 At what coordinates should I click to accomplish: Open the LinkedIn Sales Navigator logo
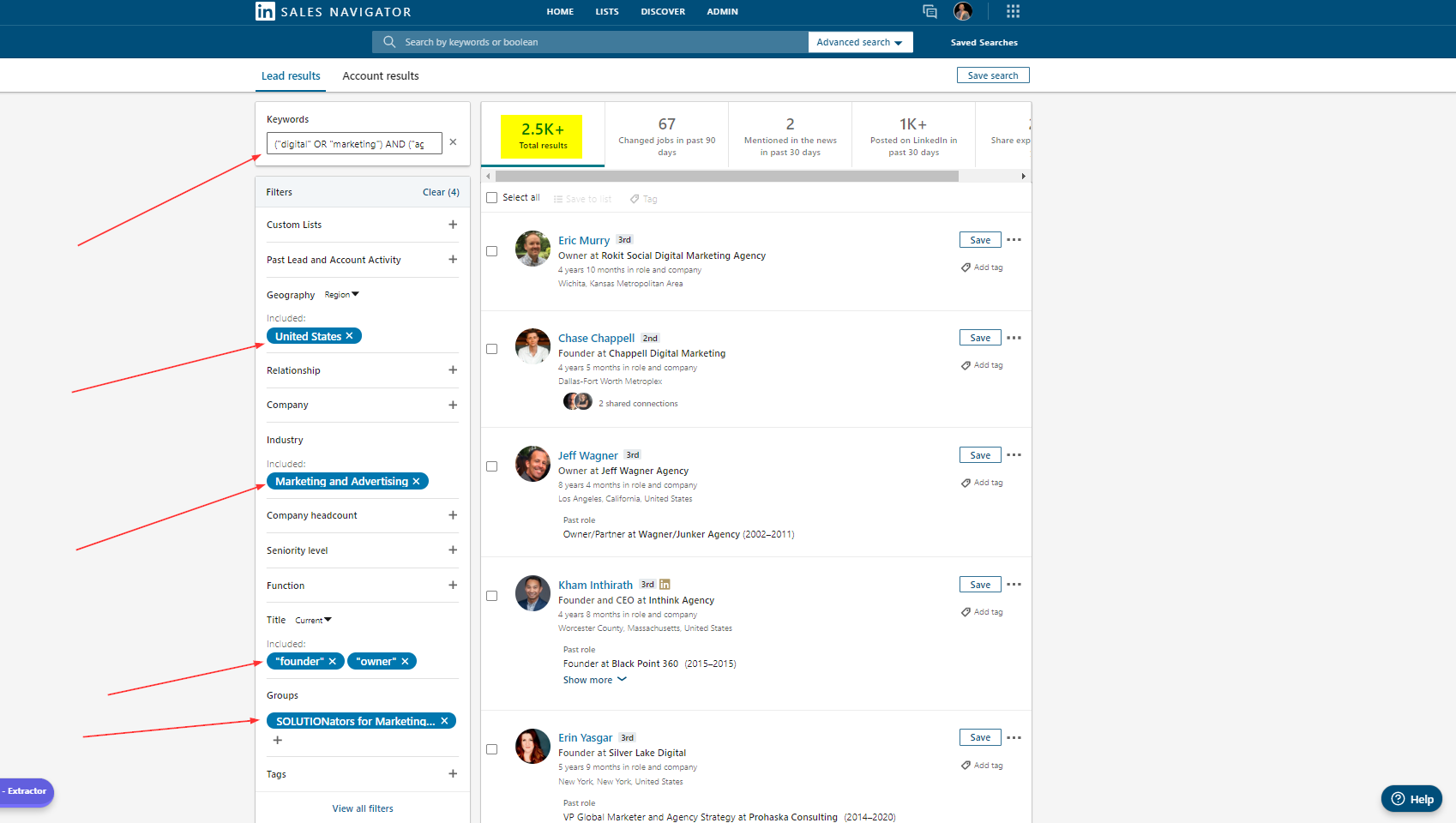(334, 11)
